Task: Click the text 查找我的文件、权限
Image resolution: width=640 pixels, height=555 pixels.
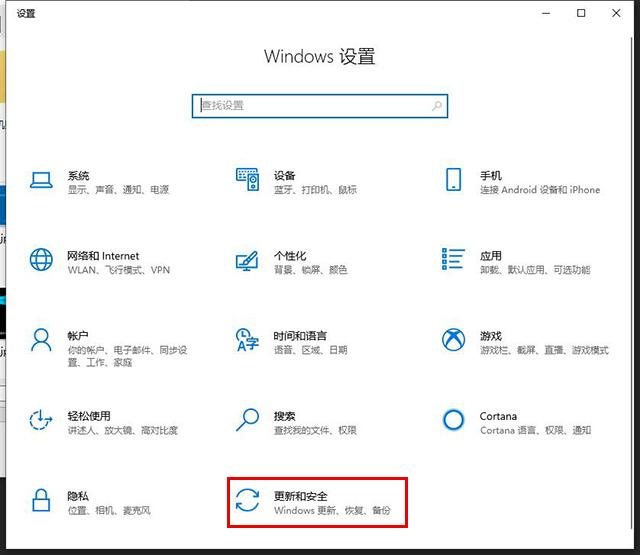Action: point(315,430)
